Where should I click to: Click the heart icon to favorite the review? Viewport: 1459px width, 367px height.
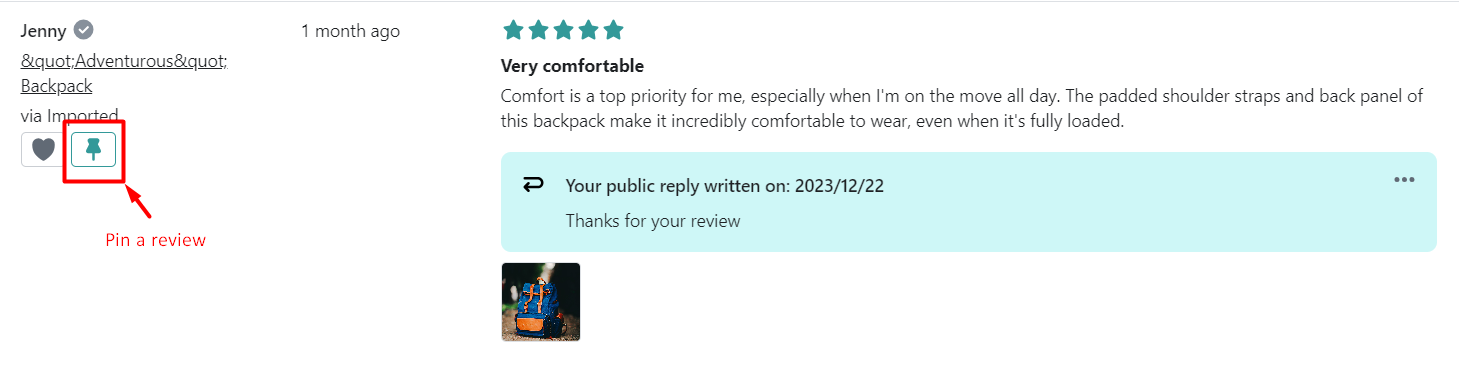(x=43, y=149)
